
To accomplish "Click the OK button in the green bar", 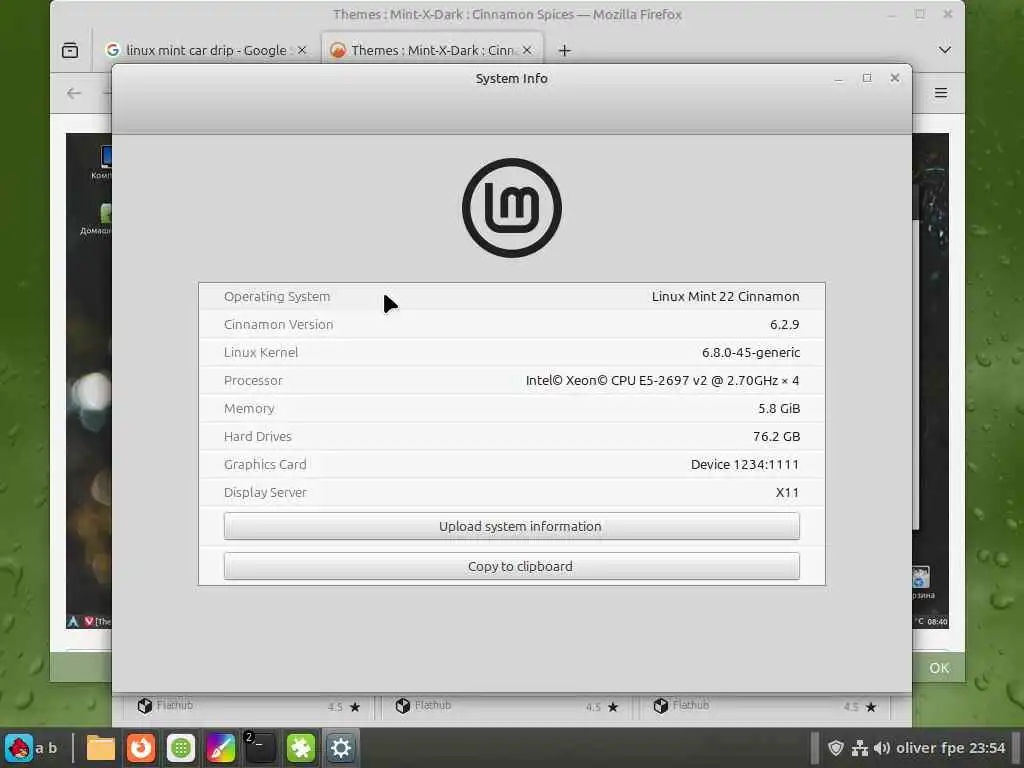I will pos(939,668).
